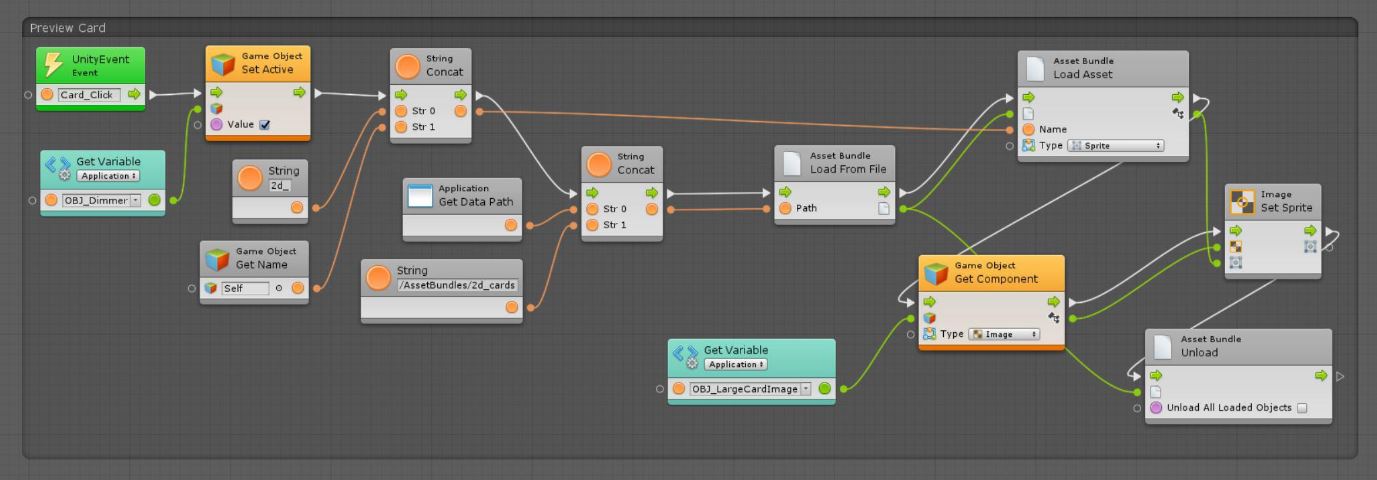Edit the /AssetBundles/2d_cards string field
This screenshot has height=480, width=1377.
click(x=441, y=285)
